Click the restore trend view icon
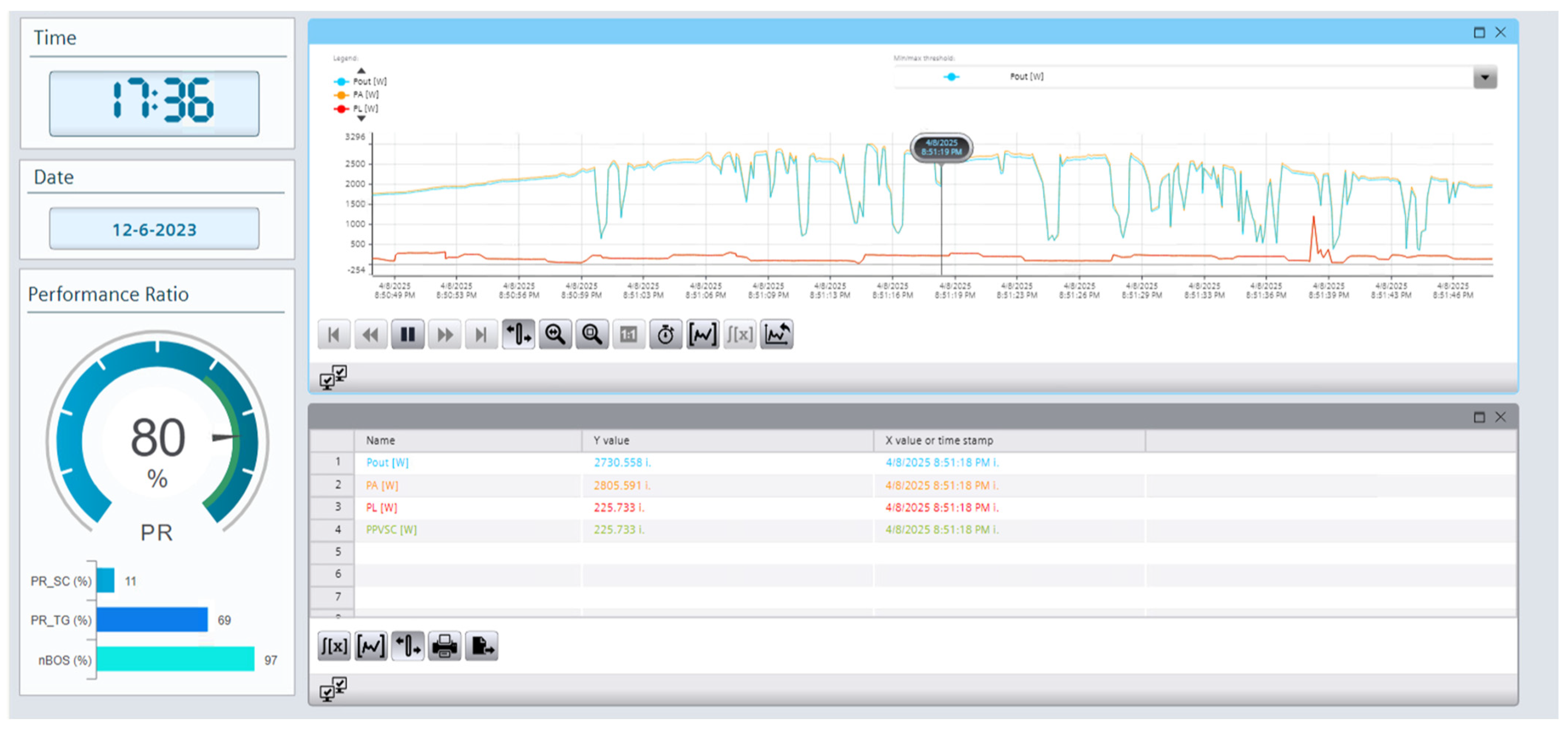 776,334
